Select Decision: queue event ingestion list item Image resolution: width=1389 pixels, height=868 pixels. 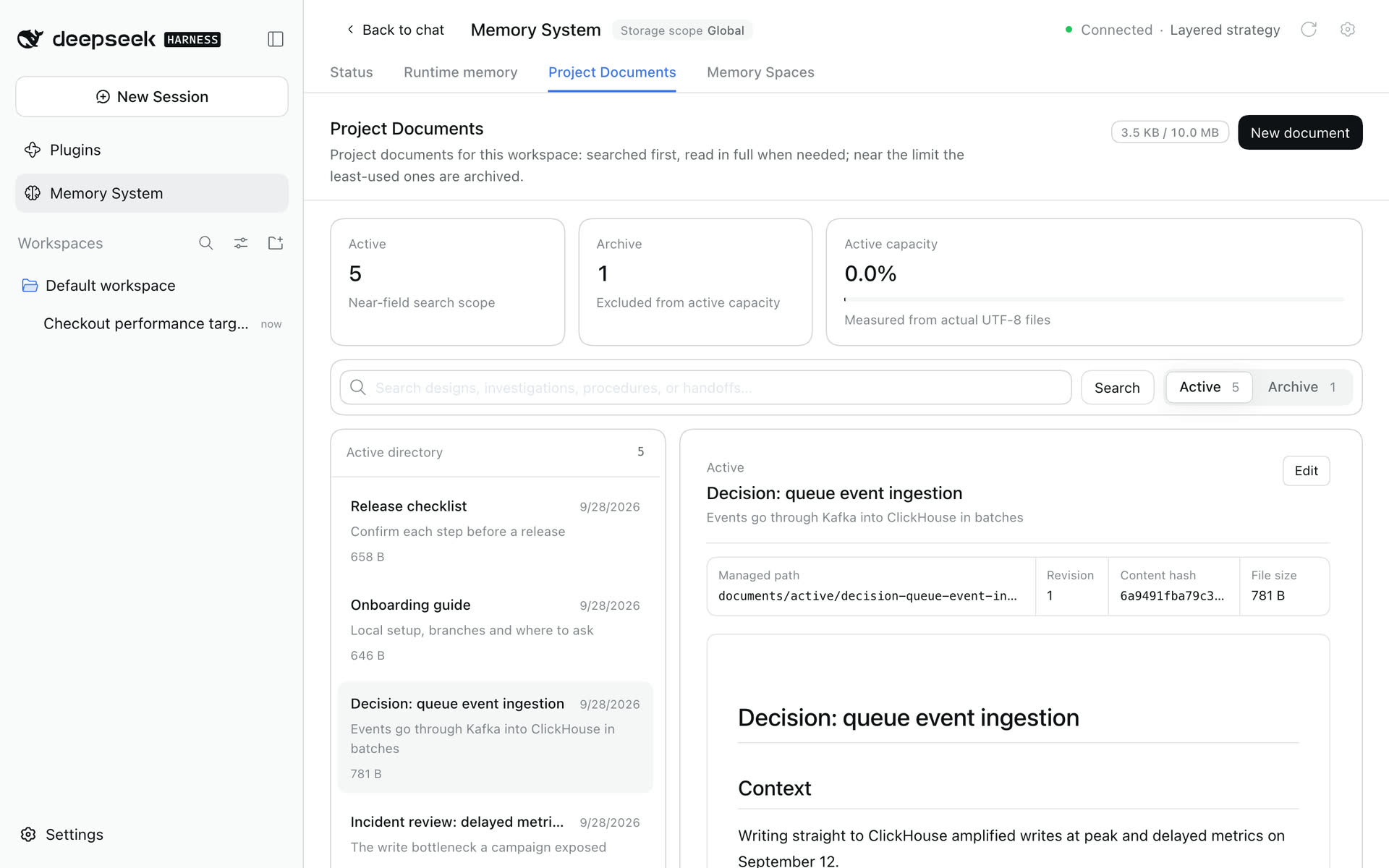pyautogui.click(x=495, y=738)
